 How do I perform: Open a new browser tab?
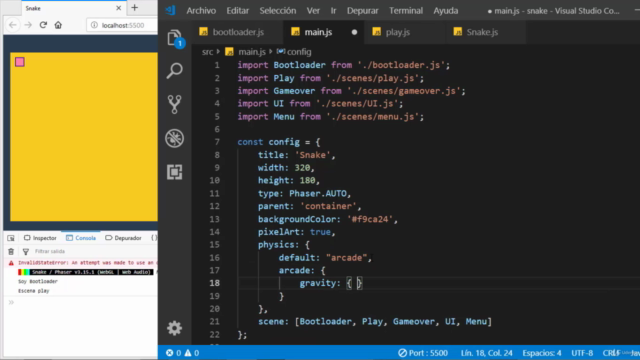135,8
